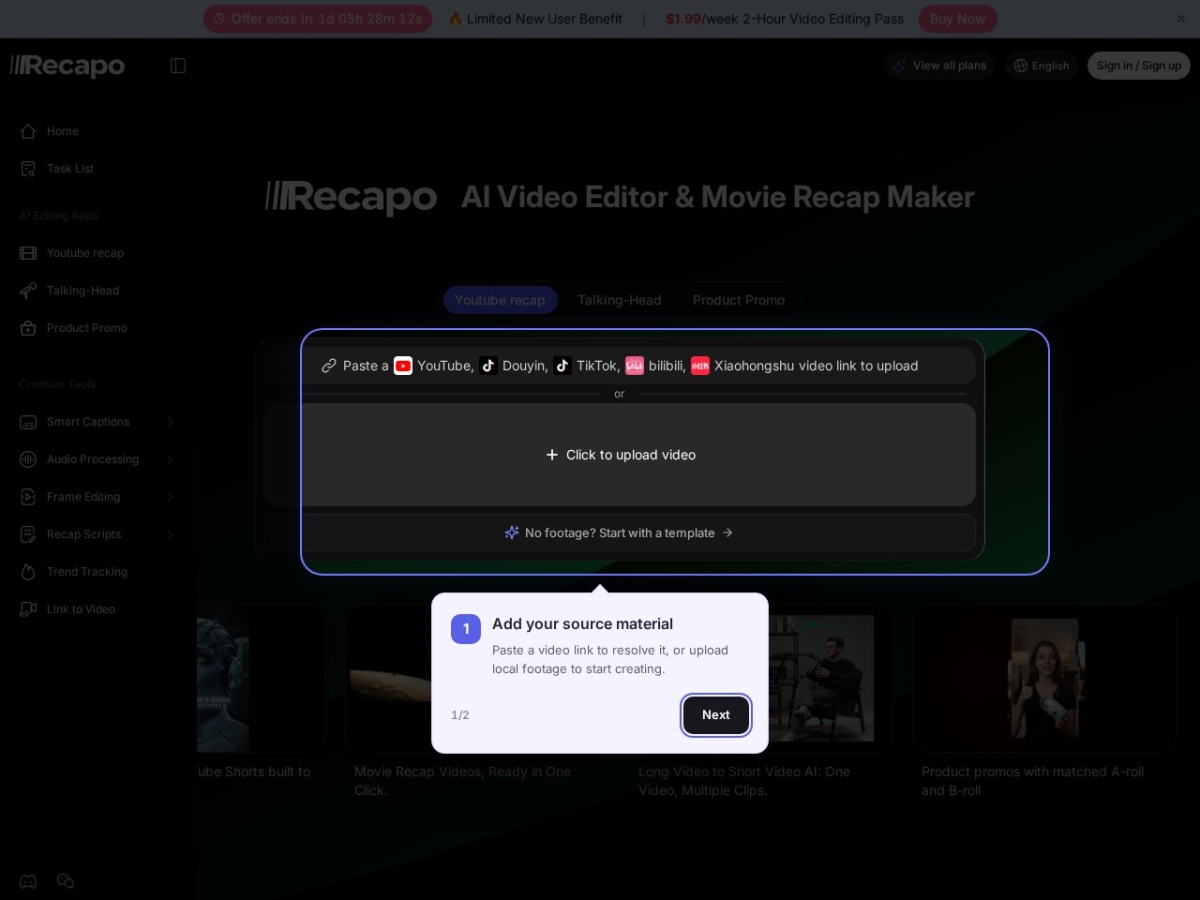Switch to Youtube recap tab
The width and height of the screenshot is (1200, 900).
(x=500, y=300)
